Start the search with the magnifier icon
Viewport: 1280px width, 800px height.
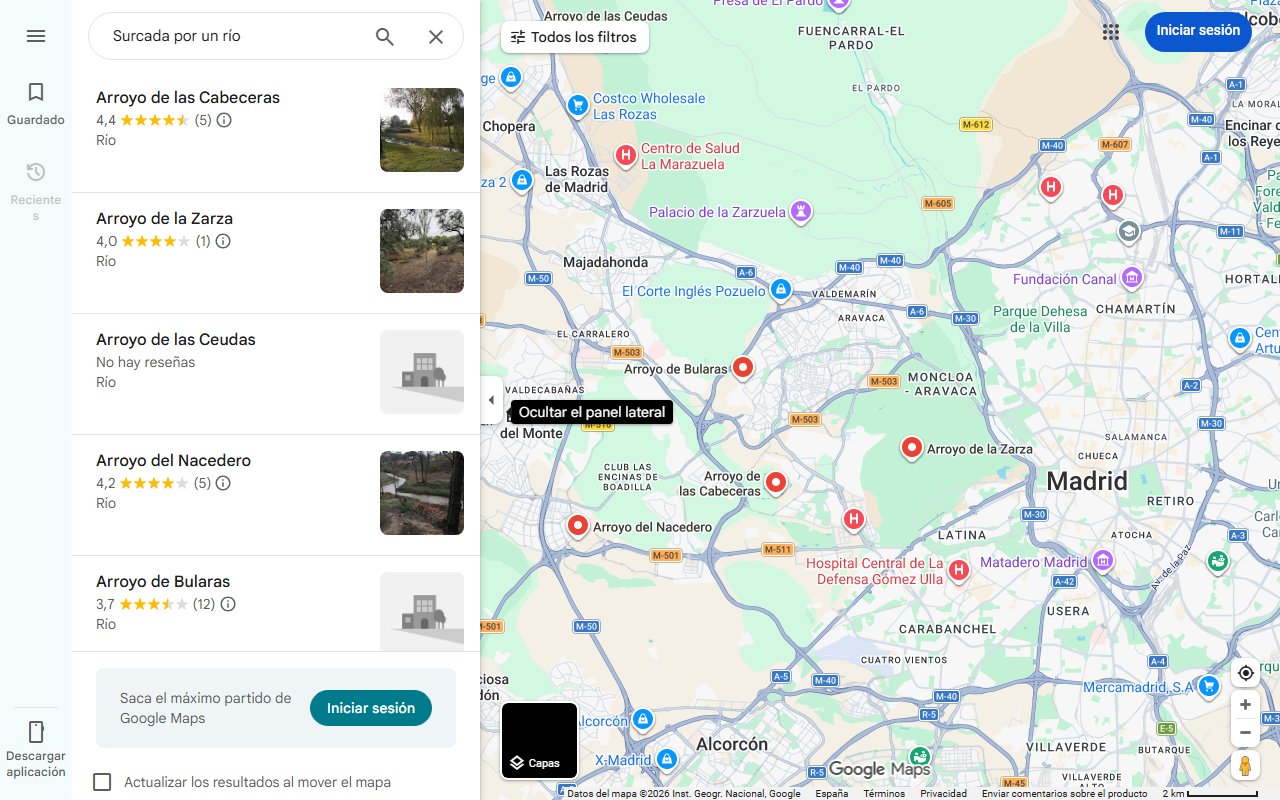384,36
